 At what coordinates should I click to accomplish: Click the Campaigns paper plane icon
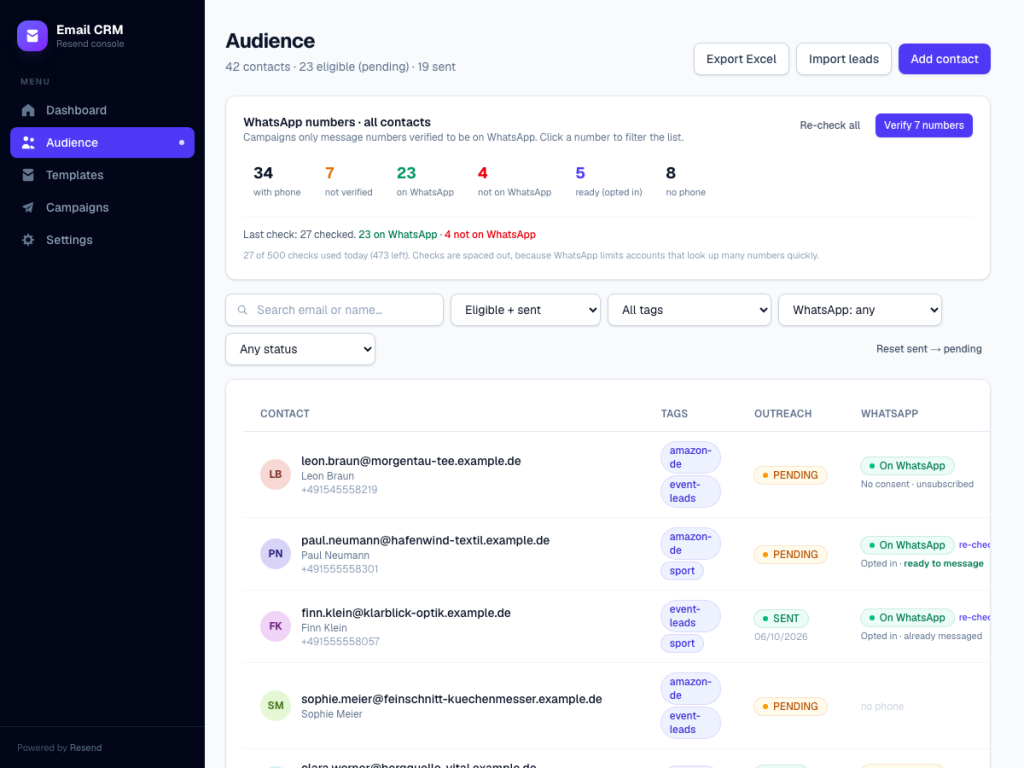[28, 207]
